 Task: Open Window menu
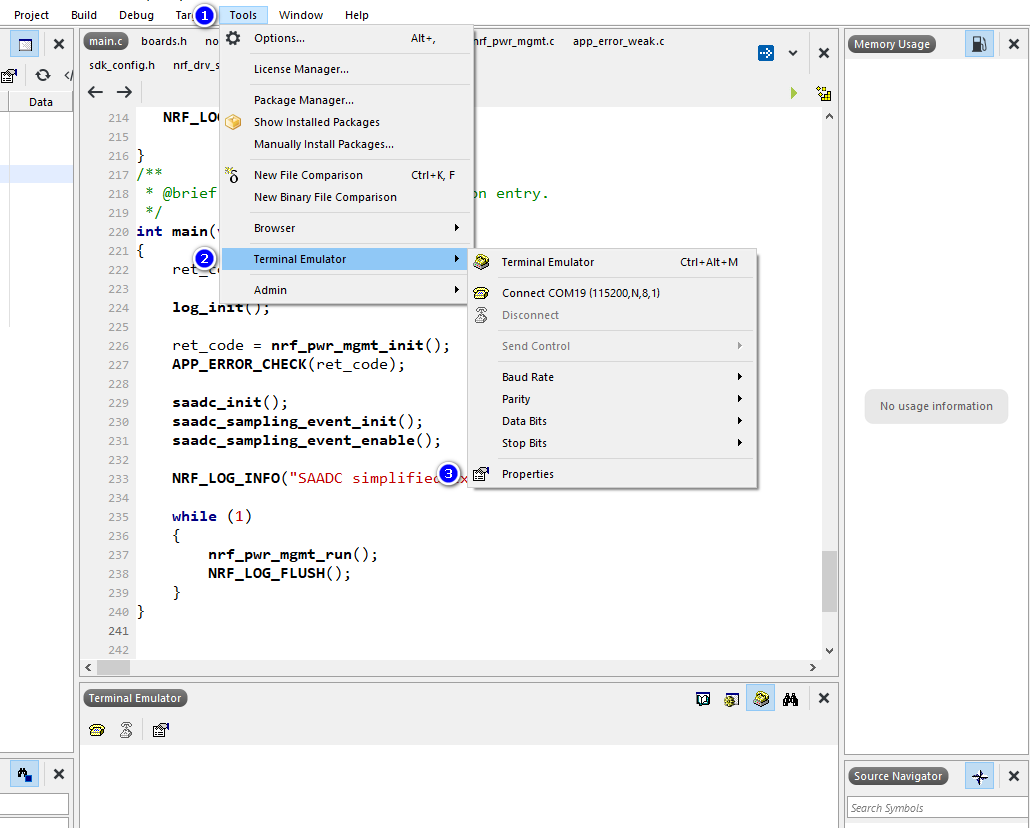click(301, 15)
